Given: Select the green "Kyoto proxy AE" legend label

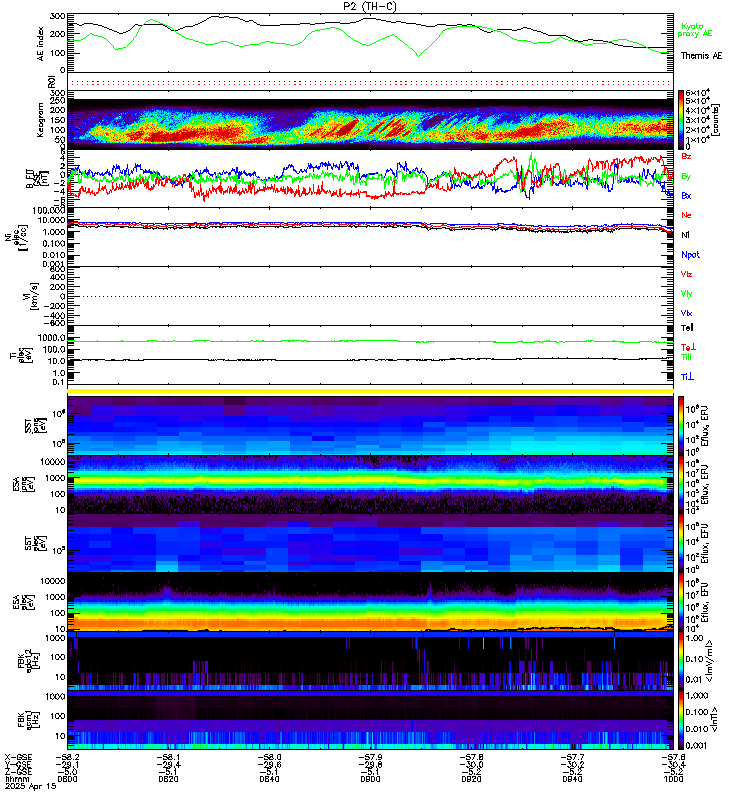Looking at the screenshot, I should click(694, 30).
